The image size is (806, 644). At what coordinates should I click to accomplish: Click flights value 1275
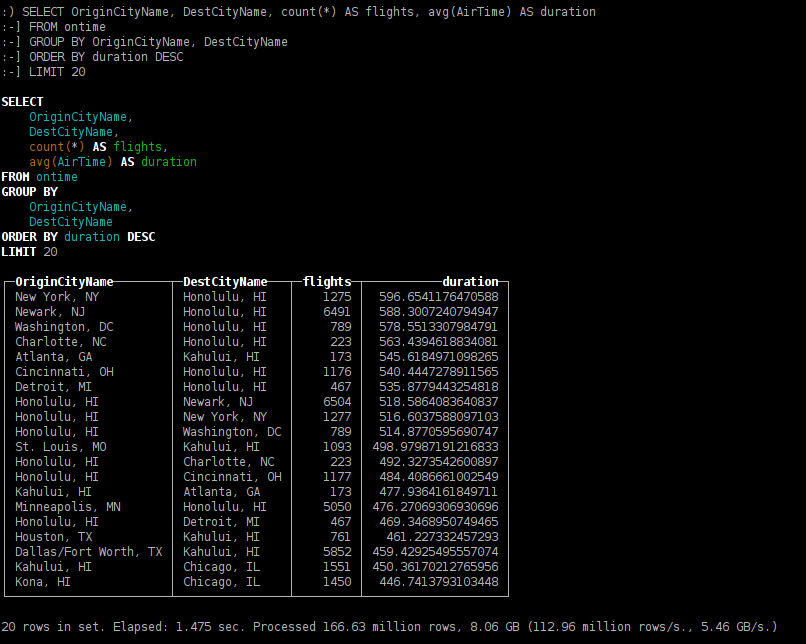[337, 297]
